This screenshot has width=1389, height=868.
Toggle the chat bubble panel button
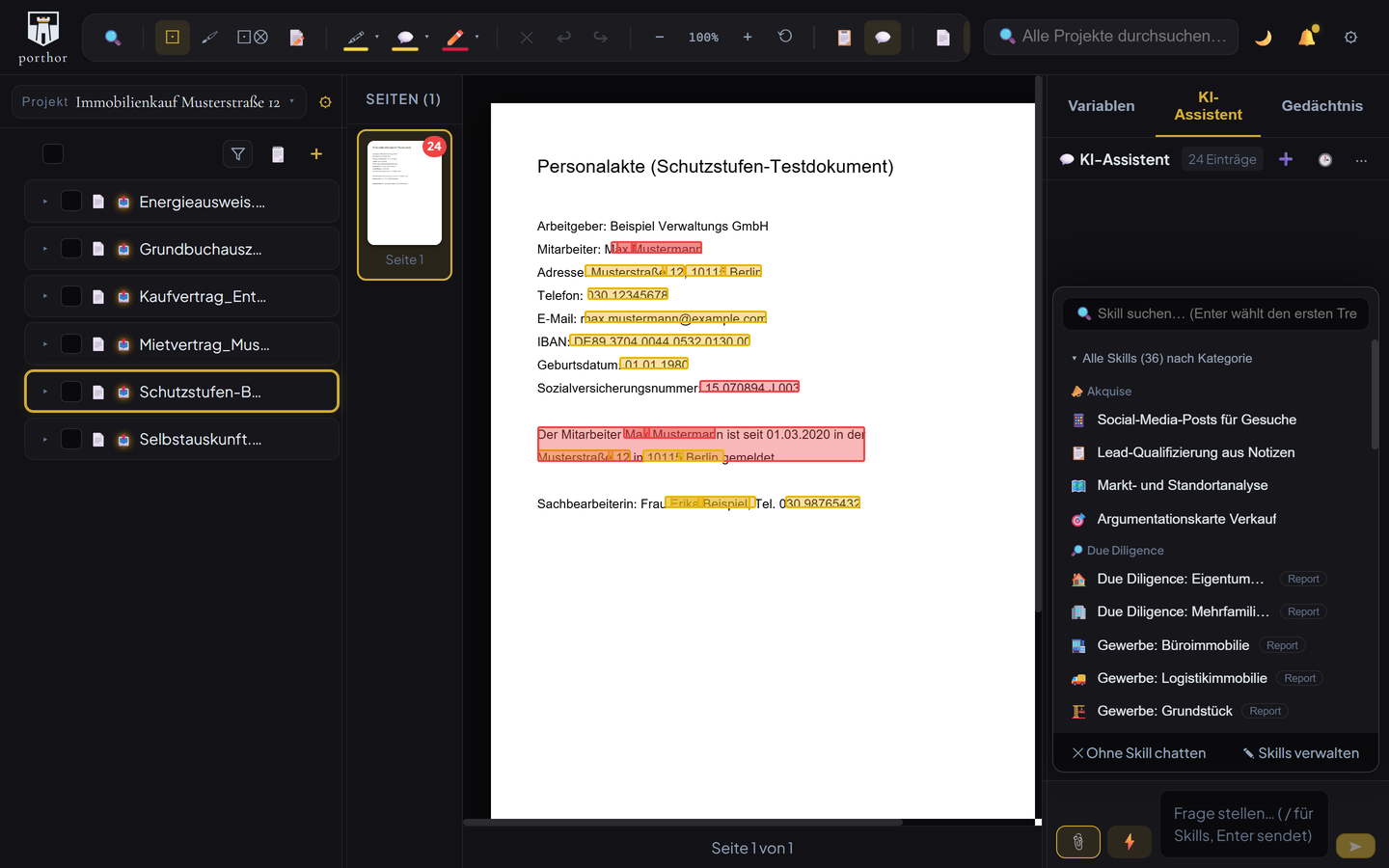(883, 38)
